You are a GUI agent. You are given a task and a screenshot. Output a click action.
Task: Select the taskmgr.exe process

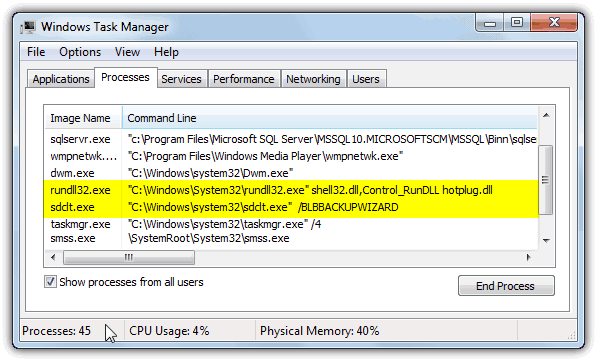[x=291, y=224]
